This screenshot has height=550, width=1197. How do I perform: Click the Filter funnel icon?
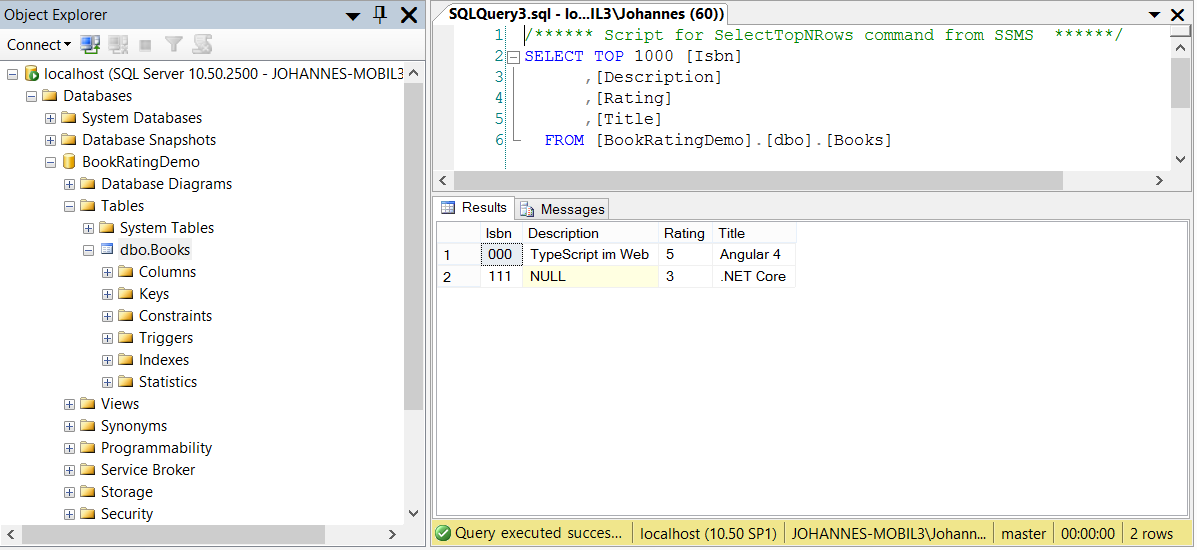click(174, 45)
